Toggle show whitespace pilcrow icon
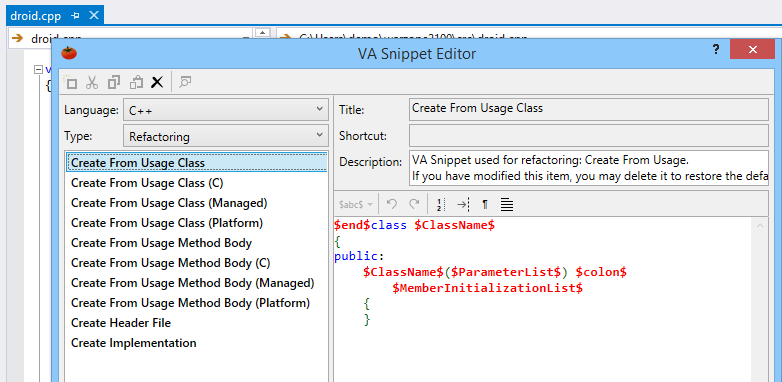782x382 pixels. coord(485,204)
